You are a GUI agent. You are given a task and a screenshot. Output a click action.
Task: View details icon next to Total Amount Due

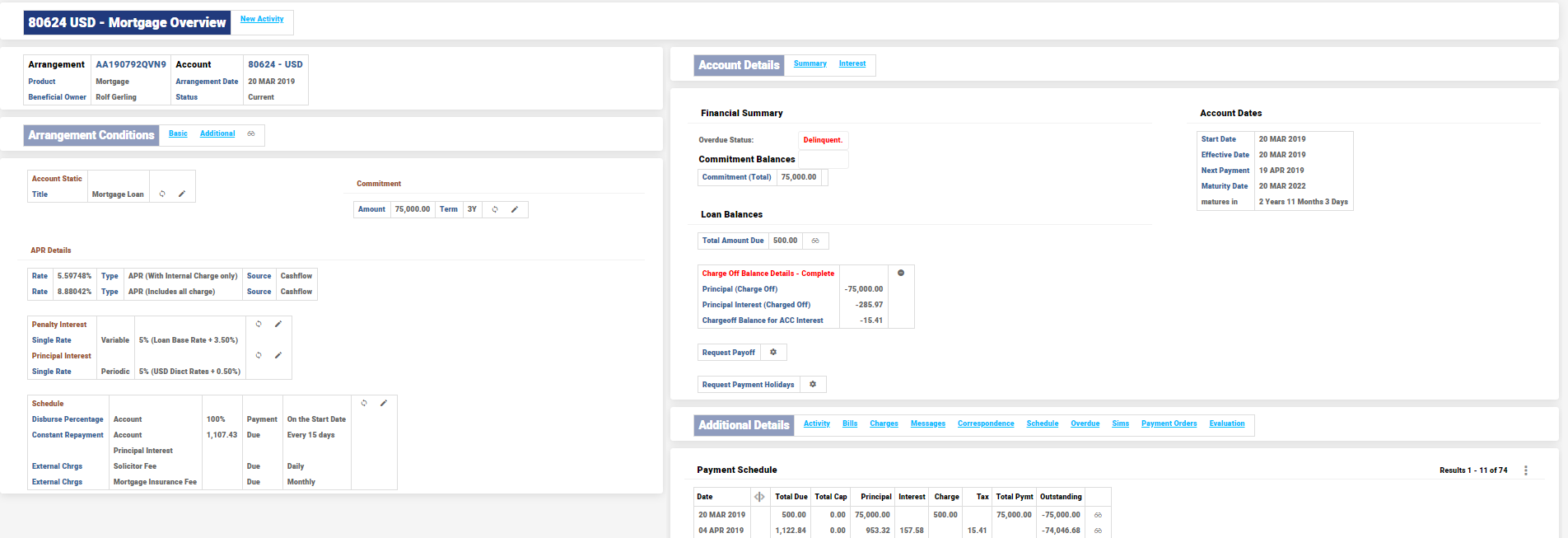815,241
